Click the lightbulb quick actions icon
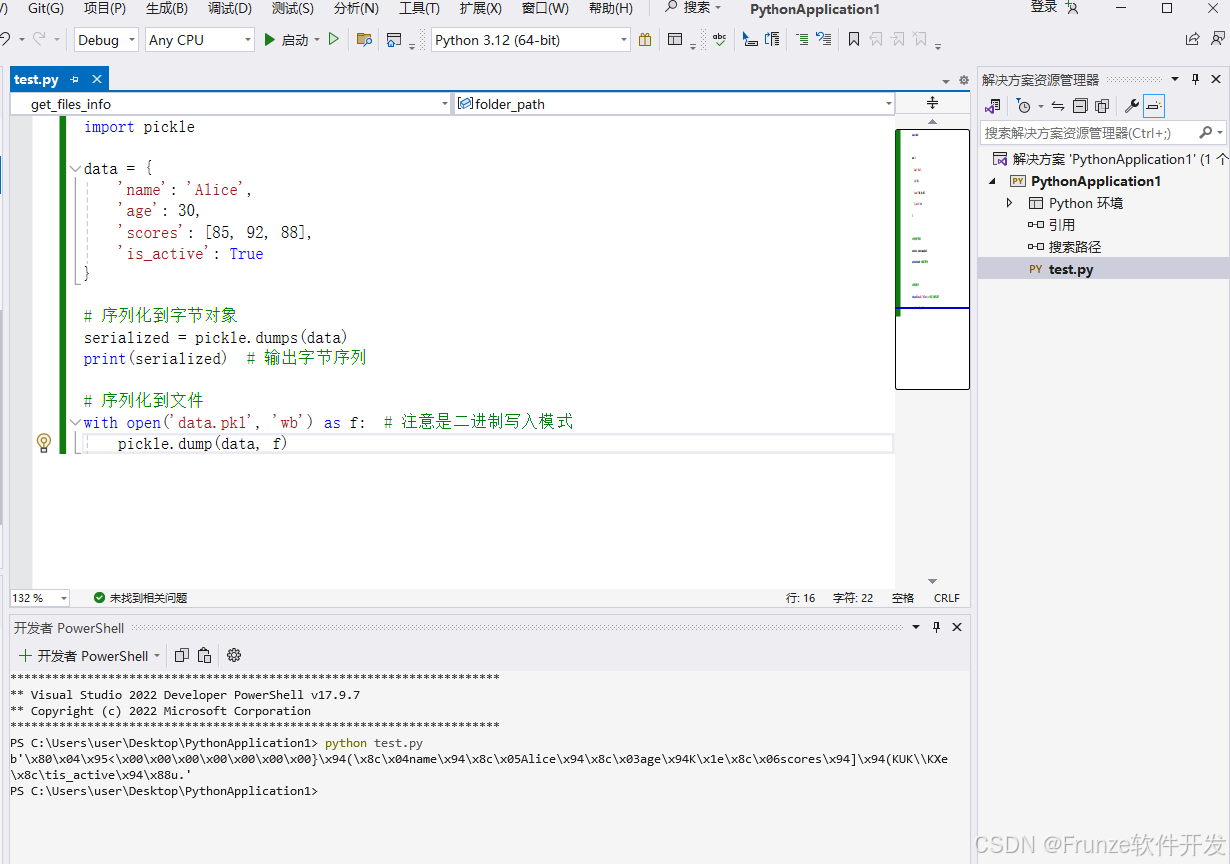Image resolution: width=1230 pixels, height=864 pixels. (x=43, y=442)
